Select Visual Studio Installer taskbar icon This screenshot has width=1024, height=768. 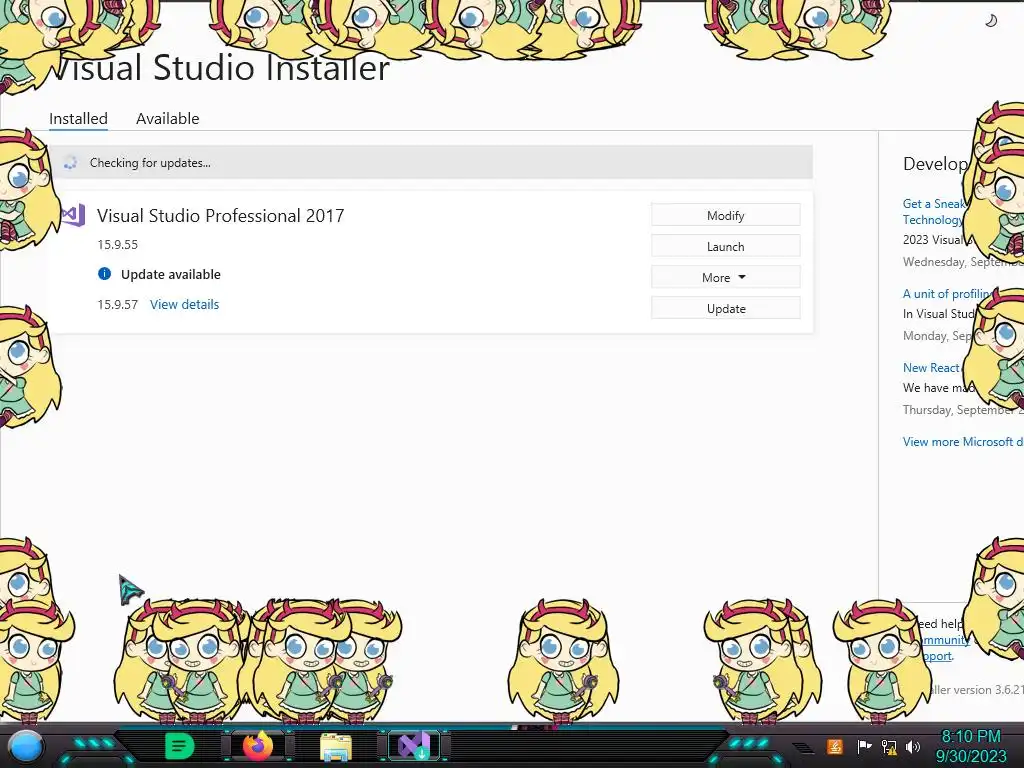click(x=414, y=746)
